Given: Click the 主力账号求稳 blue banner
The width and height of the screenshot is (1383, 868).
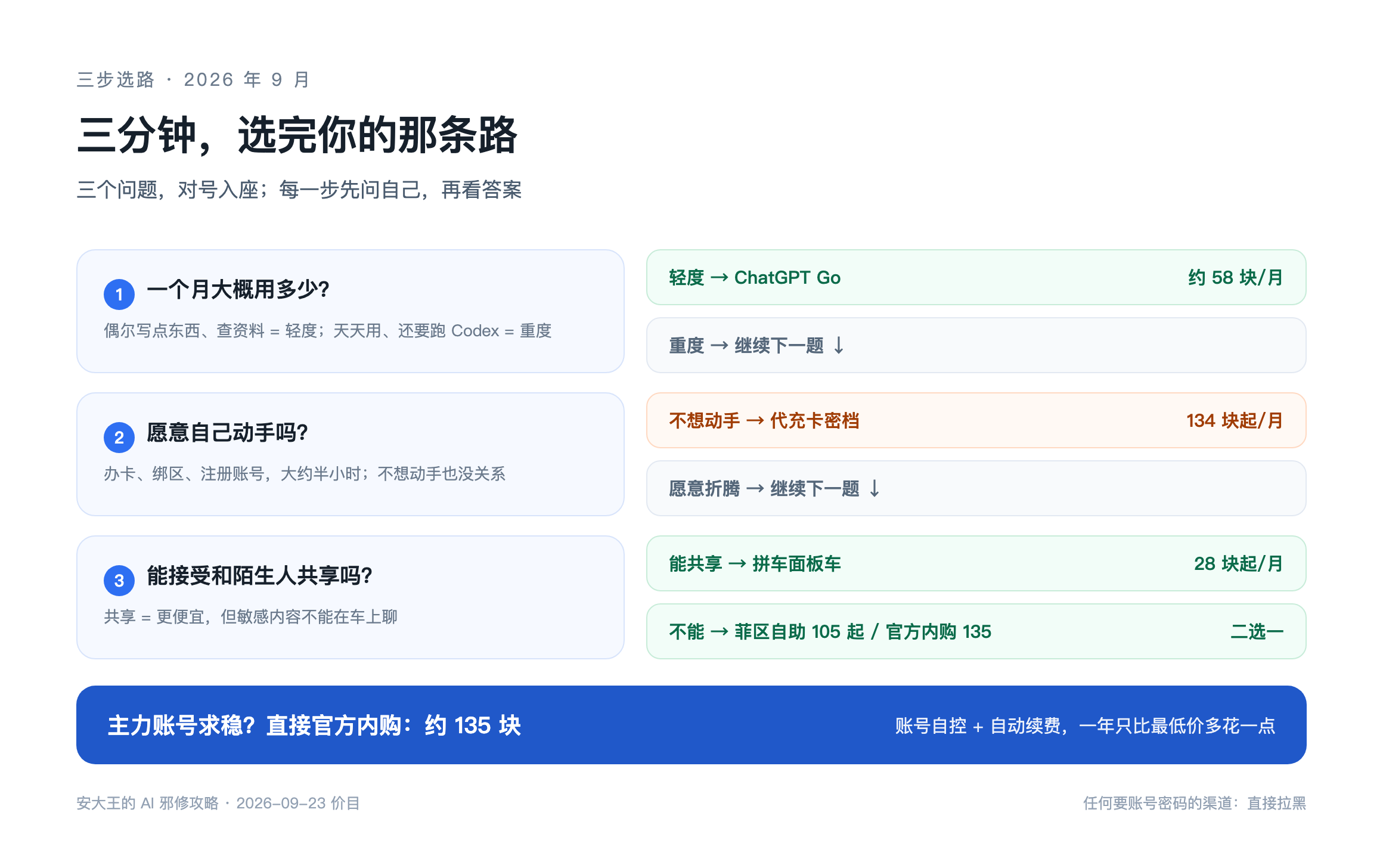Looking at the screenshot, I should (691, 725).
